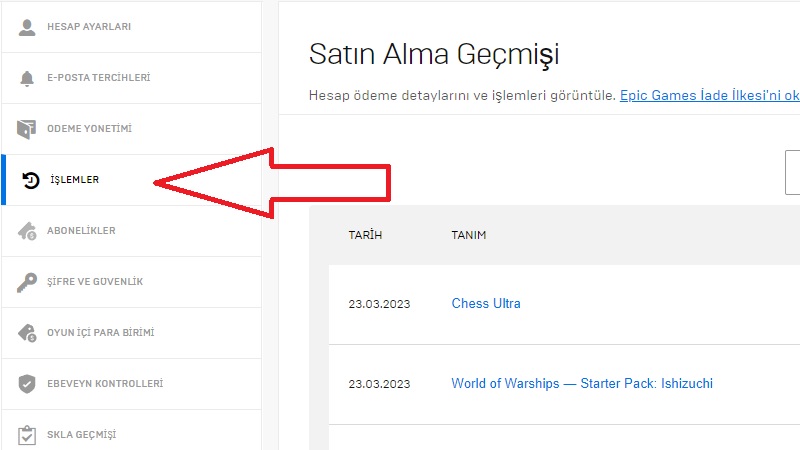This screenshot has width=800, height=450.
Task: Open HESAP AYARLARI menu item
Action: 131,27
